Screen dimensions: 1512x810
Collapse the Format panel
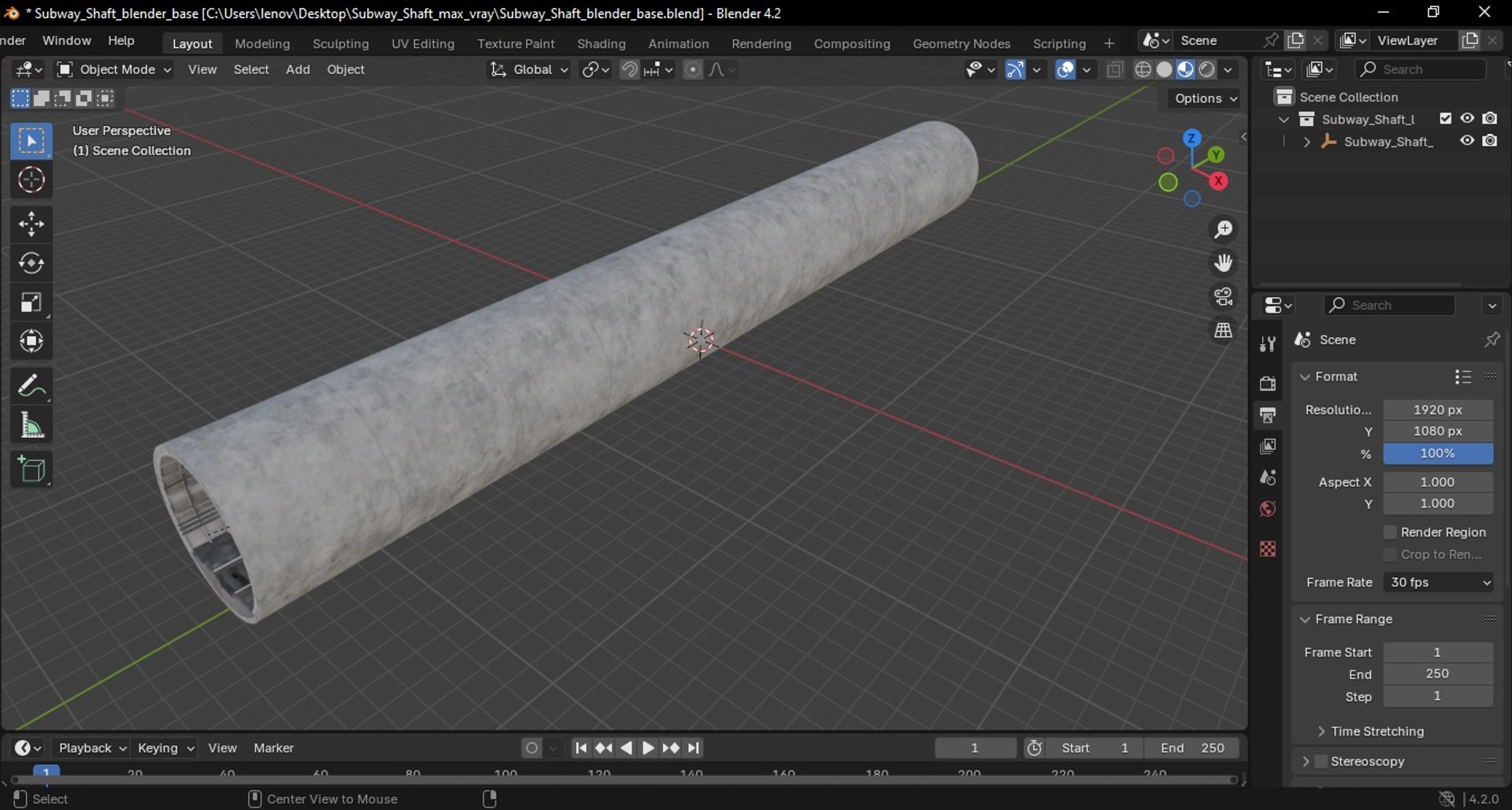pyautogui.click(x=1306, y=377)
